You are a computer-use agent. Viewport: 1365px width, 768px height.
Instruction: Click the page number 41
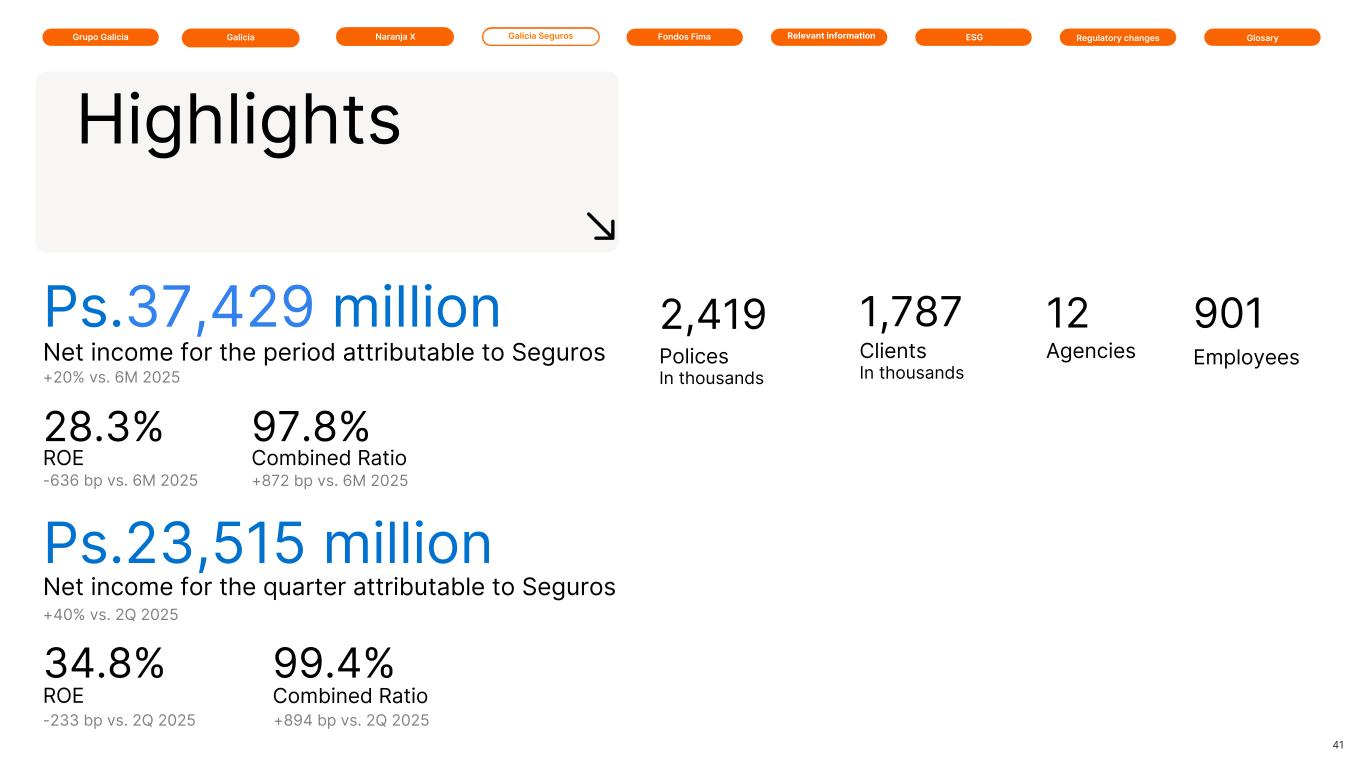pos(1339,745)
